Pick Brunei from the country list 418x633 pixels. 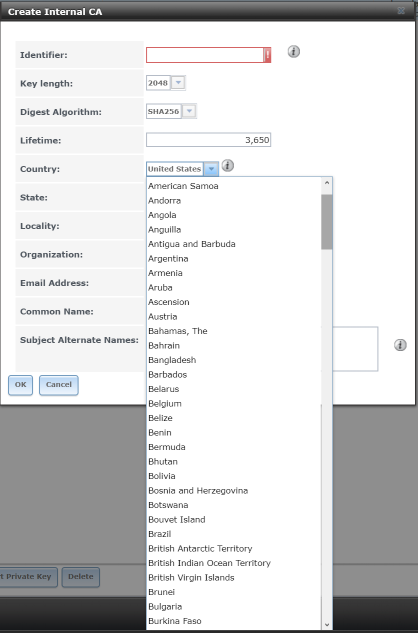(x=234, y=592)
